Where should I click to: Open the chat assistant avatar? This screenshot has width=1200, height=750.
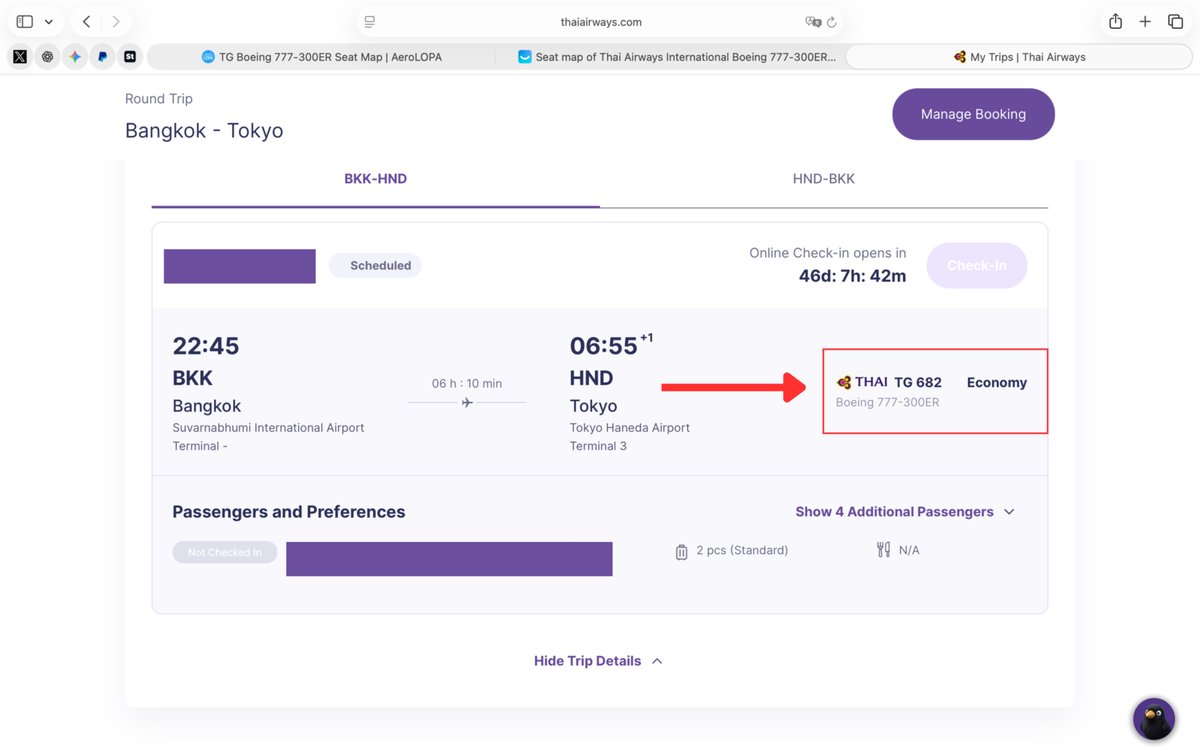(1154, 718)
